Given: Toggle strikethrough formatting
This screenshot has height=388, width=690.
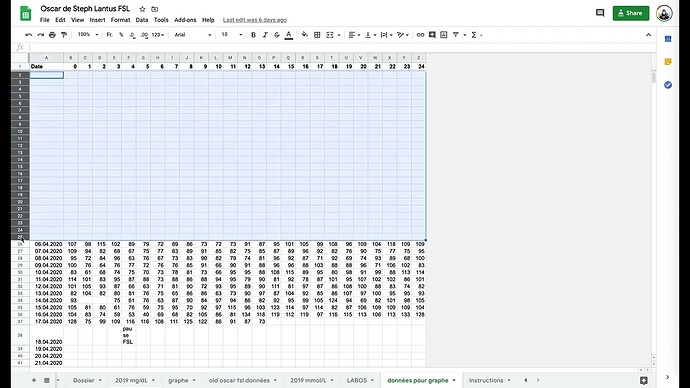Looking at the screenshot, I should pos(276,35).
